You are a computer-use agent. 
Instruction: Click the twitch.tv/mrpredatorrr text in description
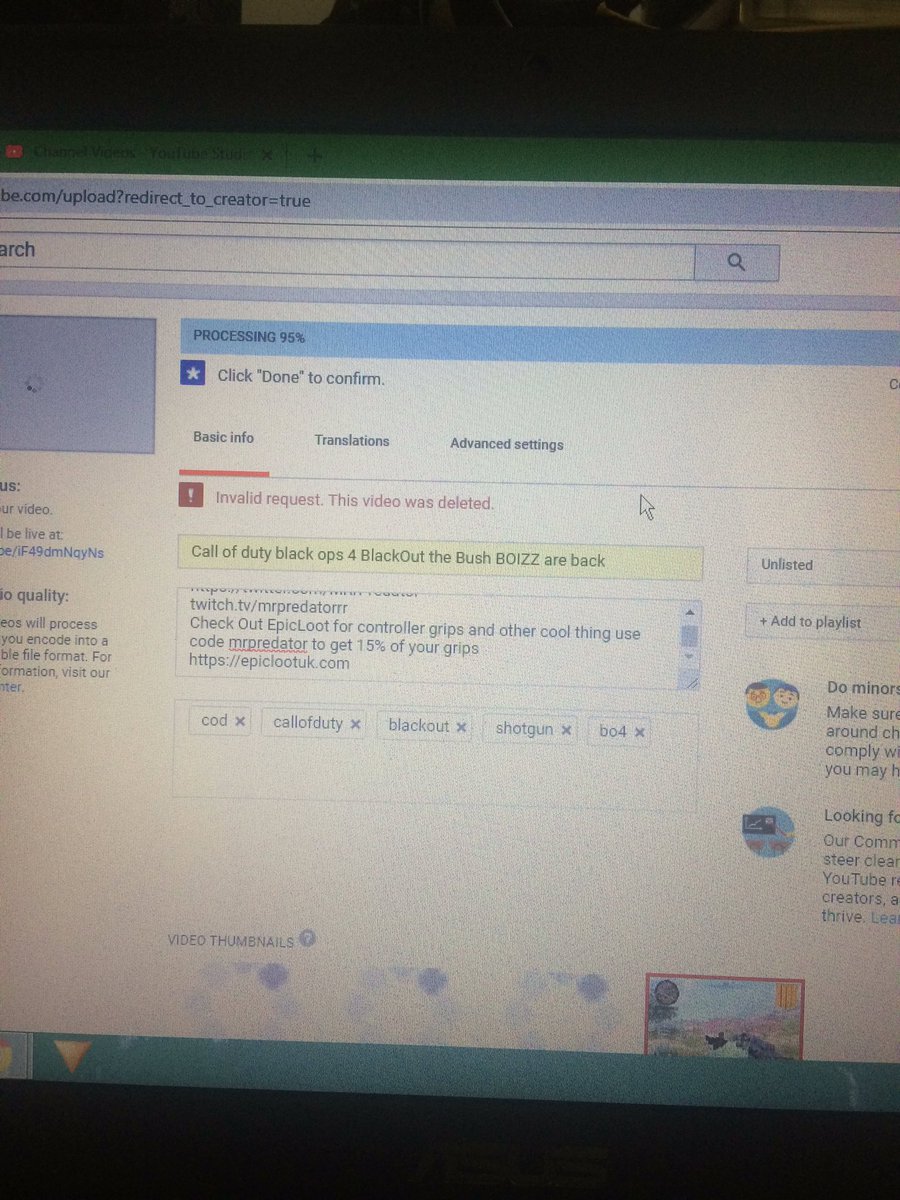[x=268, y=605]
